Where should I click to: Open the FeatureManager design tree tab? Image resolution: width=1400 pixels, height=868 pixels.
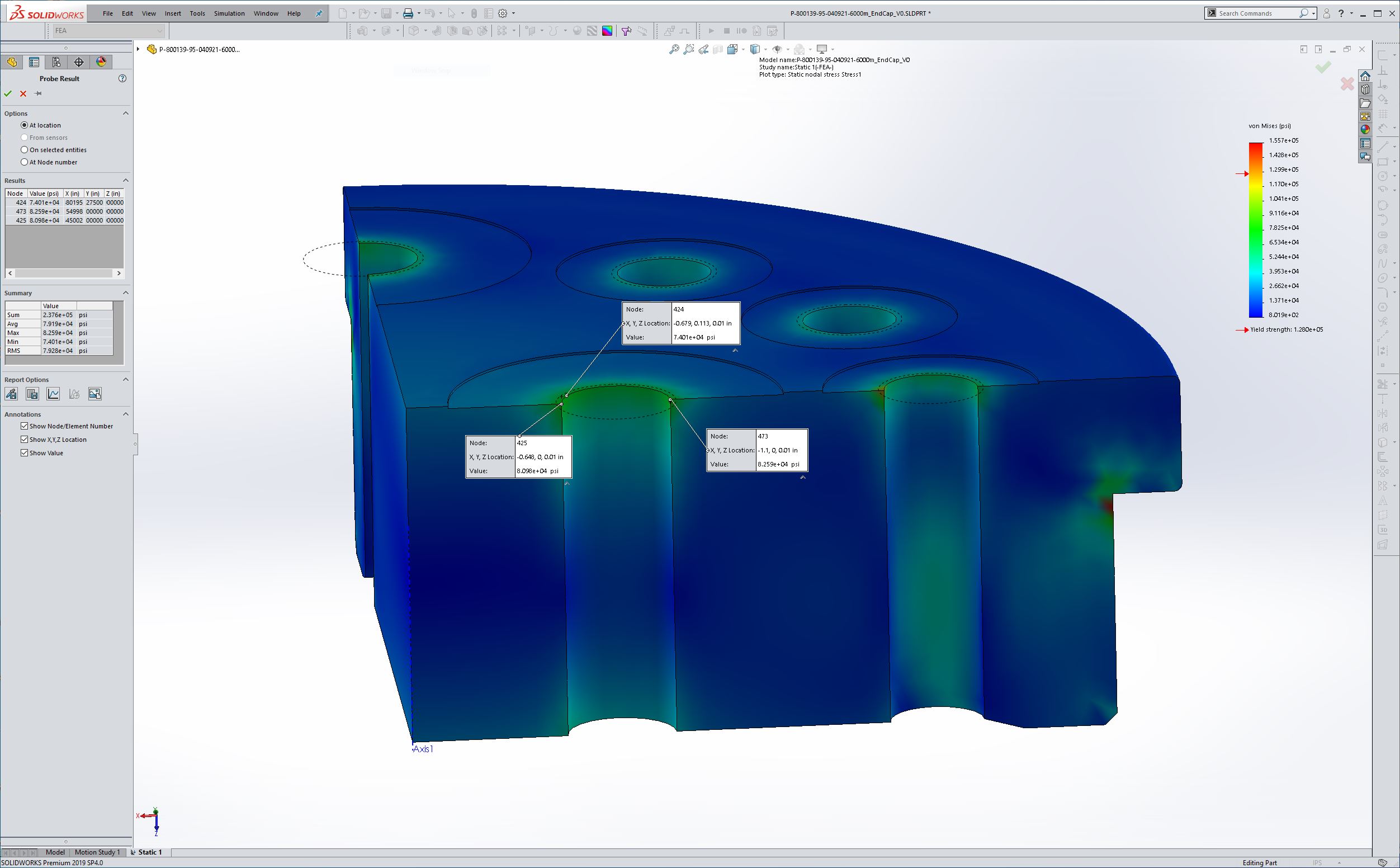12,62
